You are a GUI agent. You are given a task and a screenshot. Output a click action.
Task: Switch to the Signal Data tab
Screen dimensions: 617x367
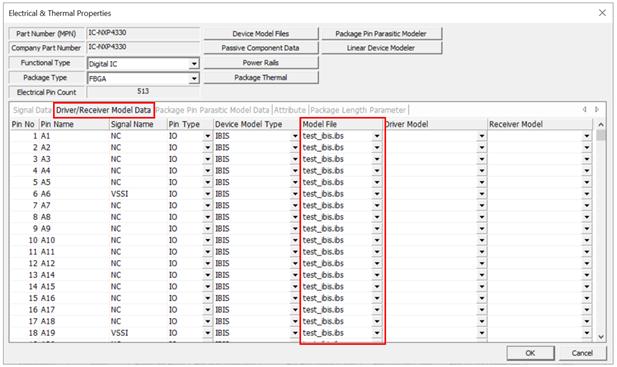(32, 110)
